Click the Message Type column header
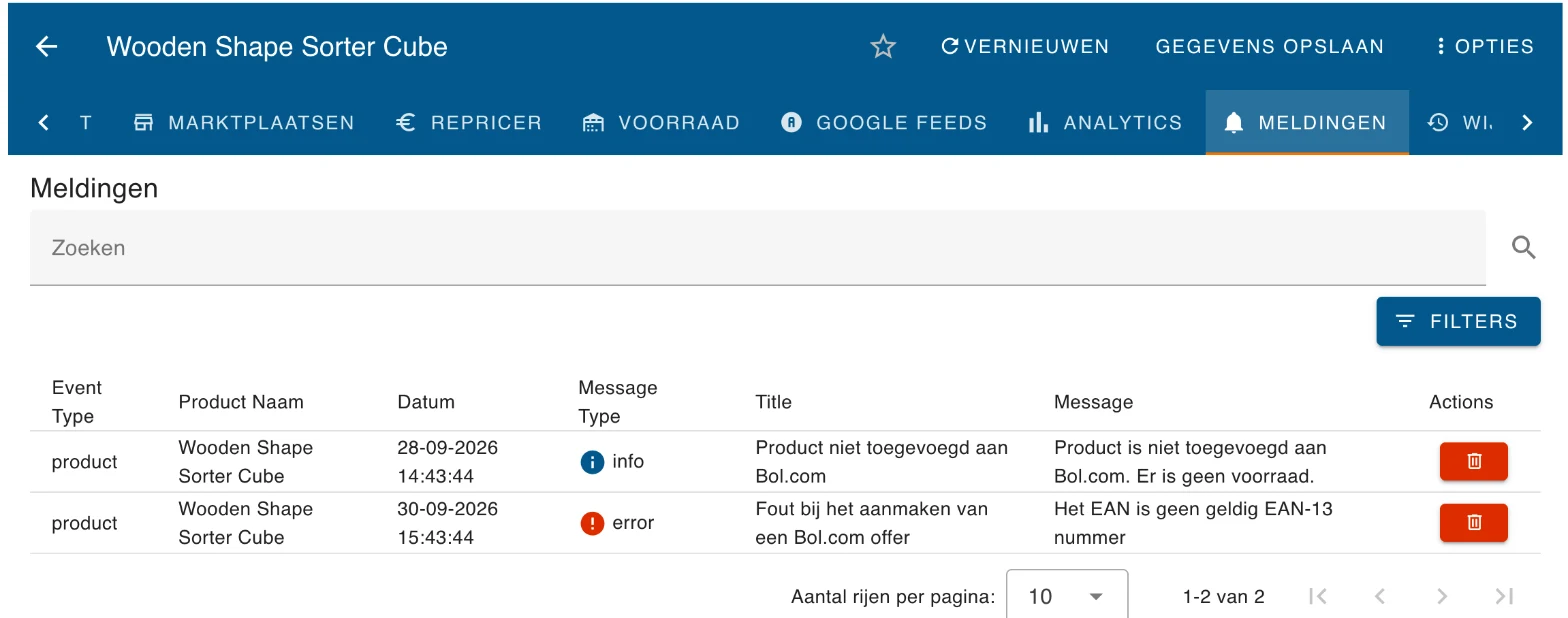This screenshot has height=618, width=1568. click(618, 402)
